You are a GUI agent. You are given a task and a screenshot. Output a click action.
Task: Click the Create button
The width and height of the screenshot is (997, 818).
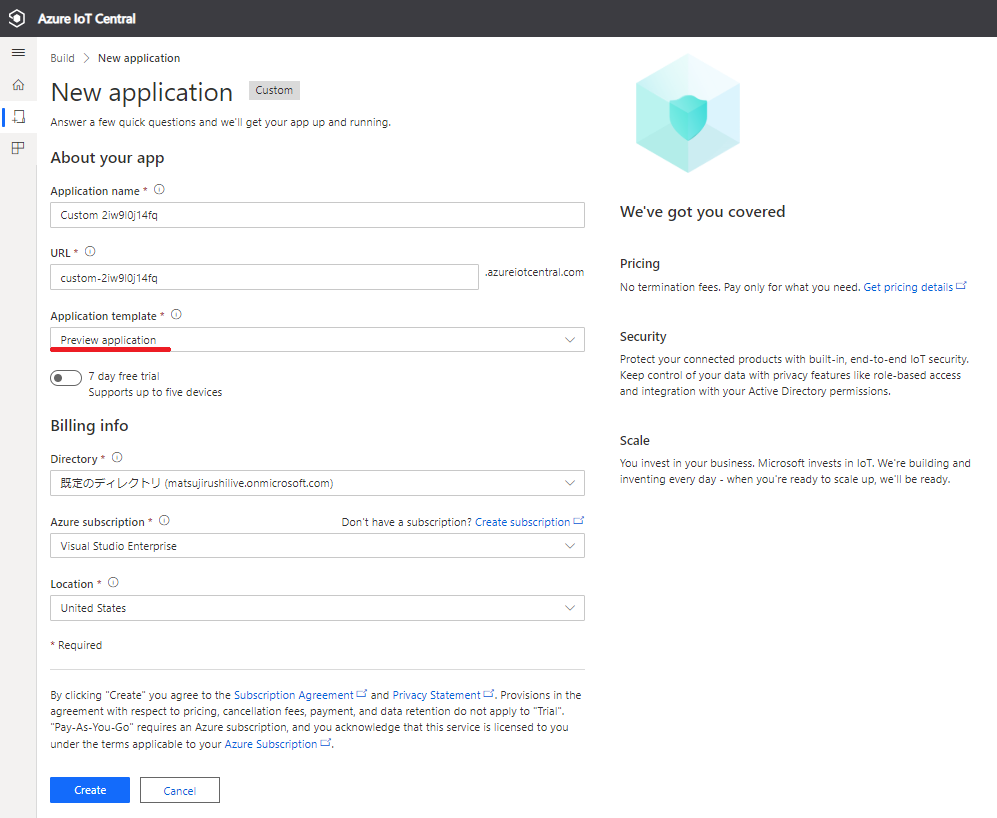pyautogui.click(x=90, y=790)
